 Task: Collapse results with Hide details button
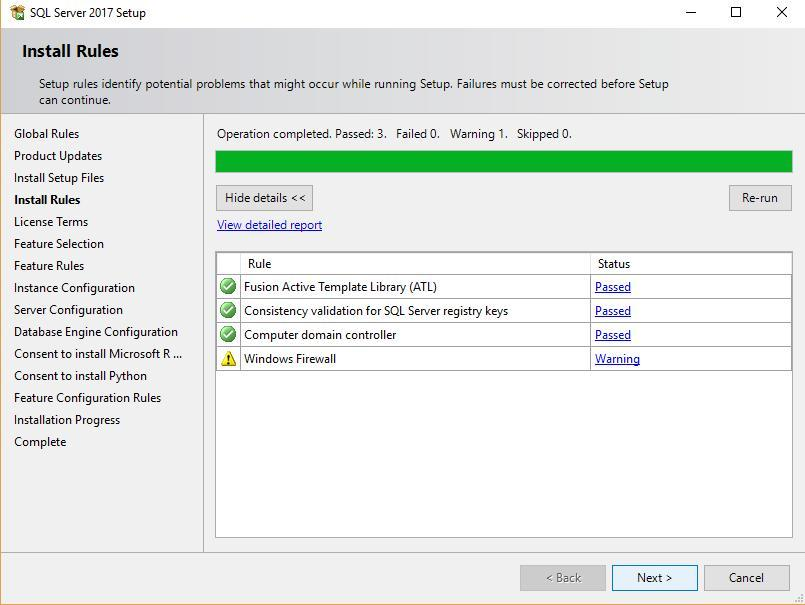pos(264,198)
